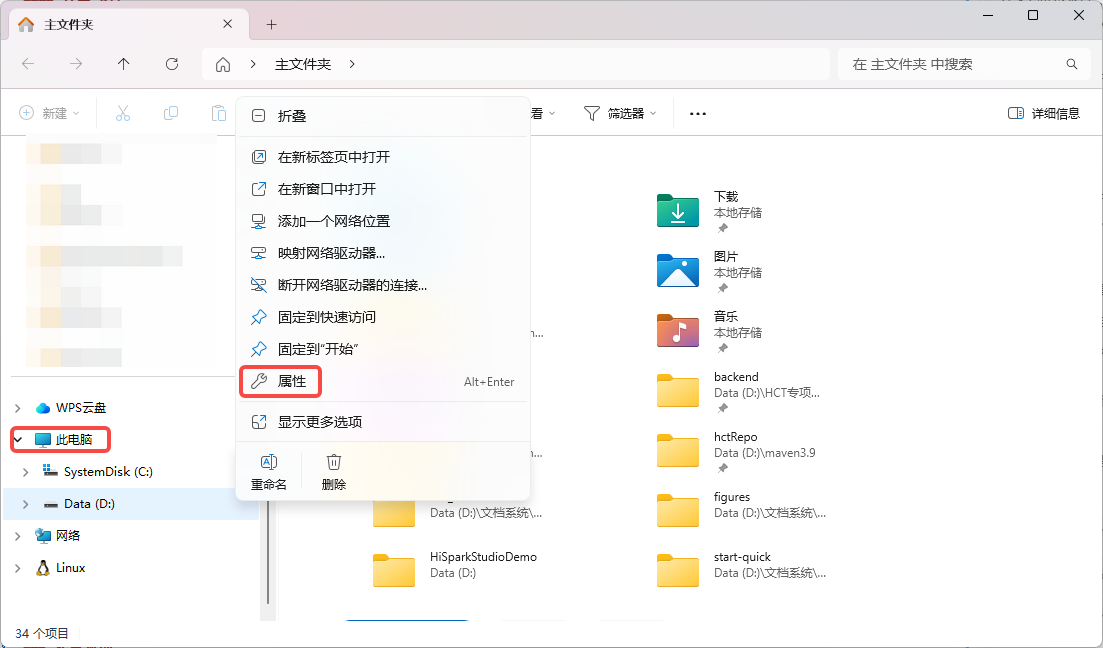Image resolution: width=1103 pixels, height=648 pixels.
Task: Expand the Data (D:) tree node
Action: coord(25,504)
